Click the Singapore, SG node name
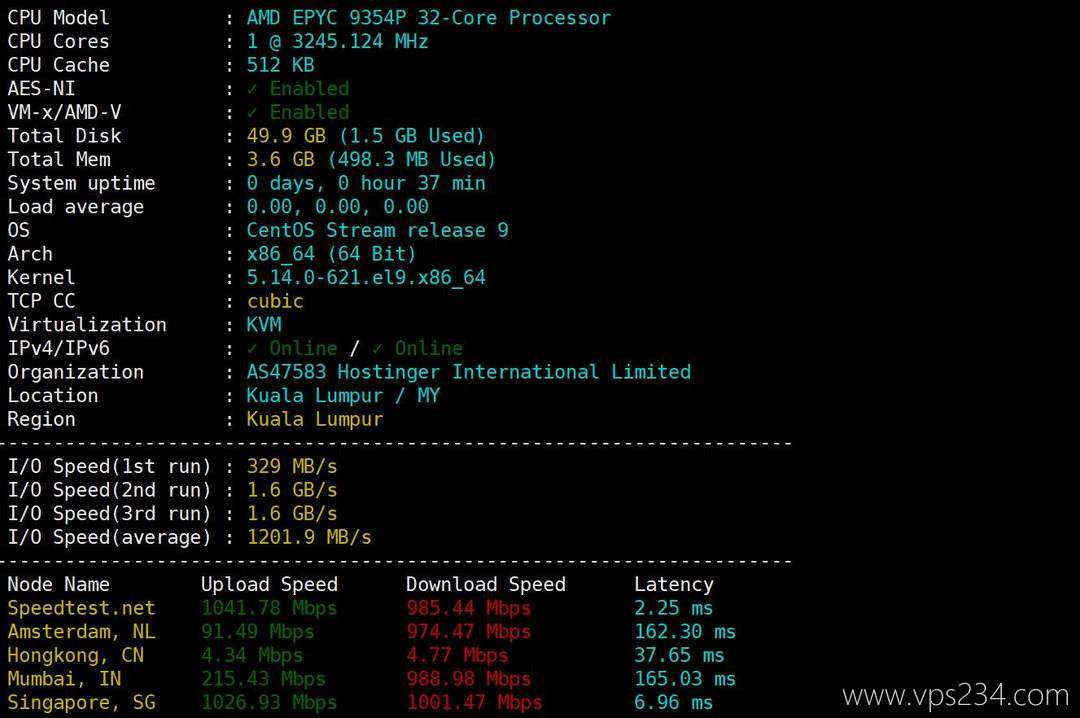This screenshot has width=1080, height=718. (x=81, y=703)
